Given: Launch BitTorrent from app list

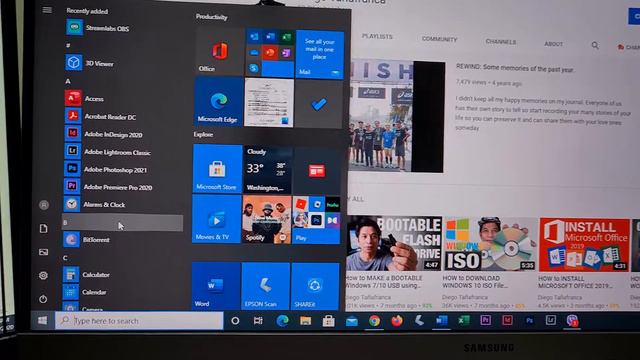Looking at the screenshot, I should 86,240.
